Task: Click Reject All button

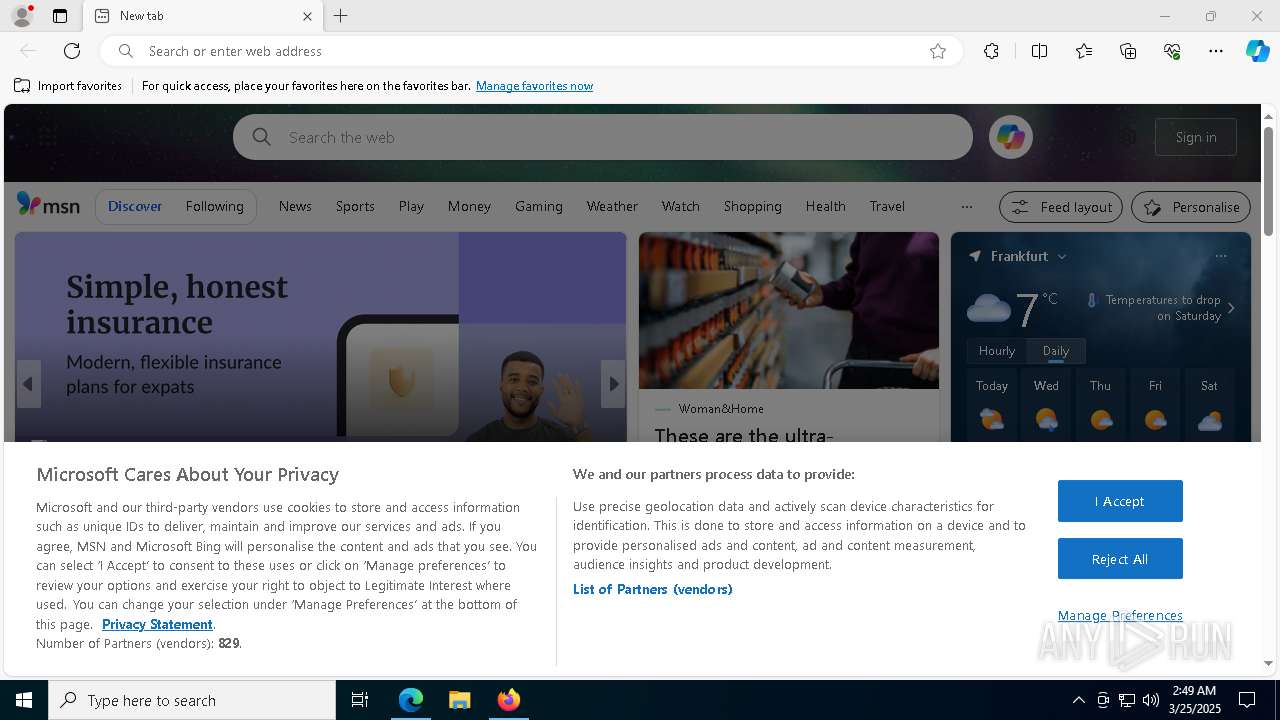Action: [x=1120, y=559]
